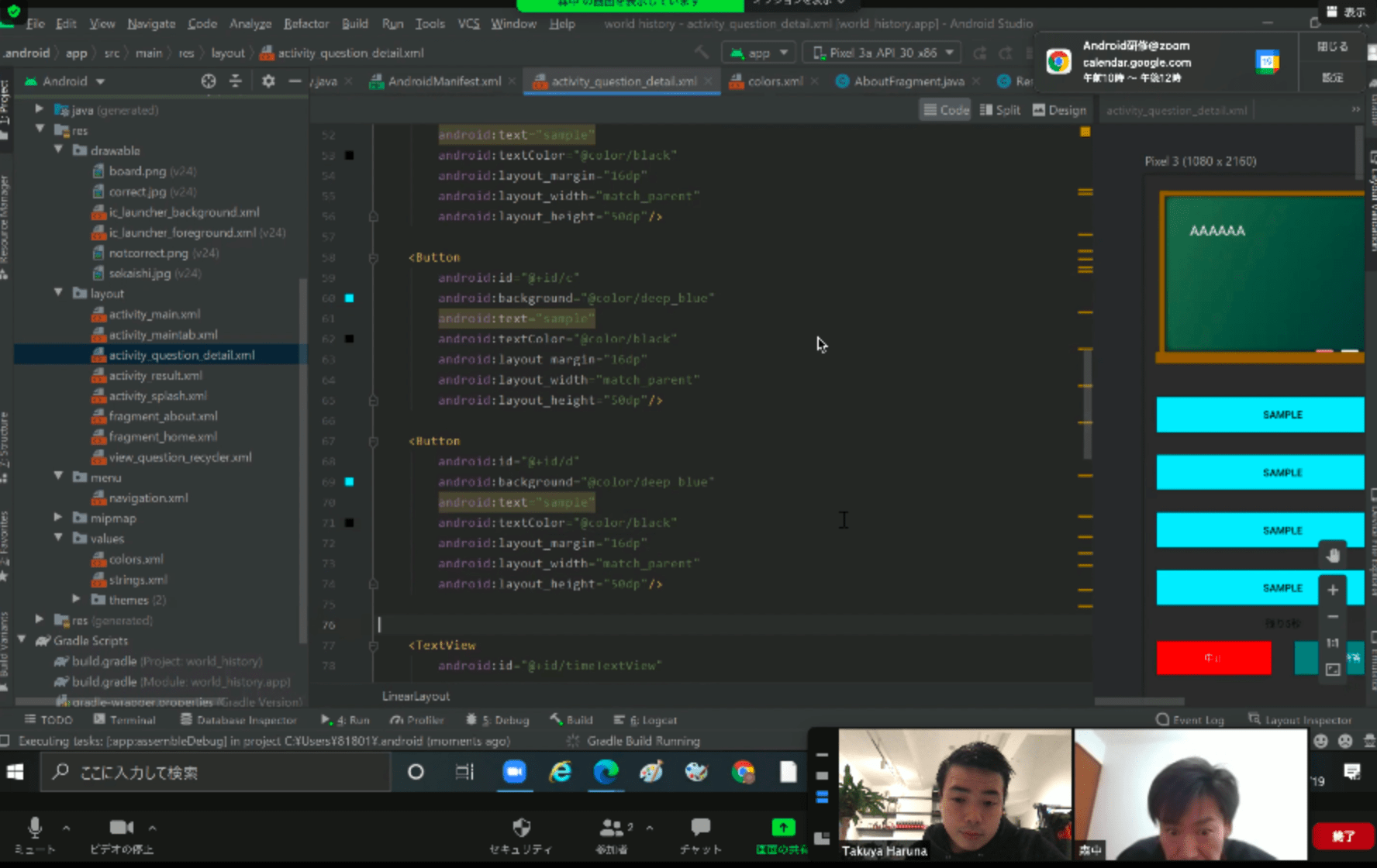The width and height of the screenshot is (1377, 868).
Task: Click the project tree locate target icon
Action: pos(209,81)
